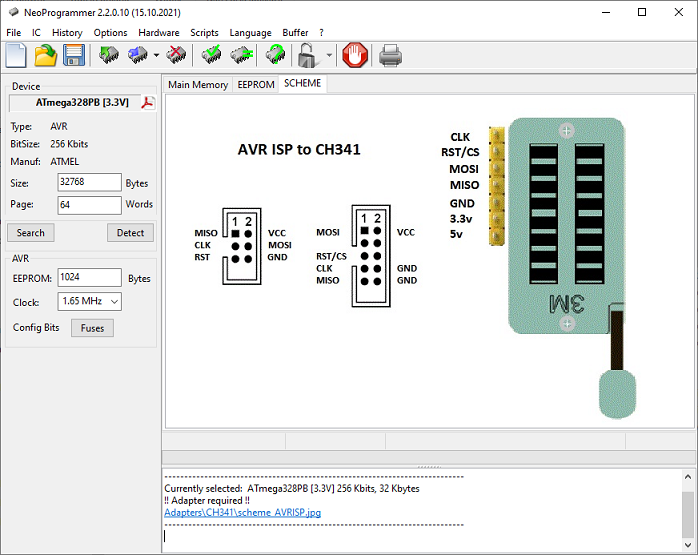Open a file with the folder icon
This screenshot has height=555, width=698.
46,56
